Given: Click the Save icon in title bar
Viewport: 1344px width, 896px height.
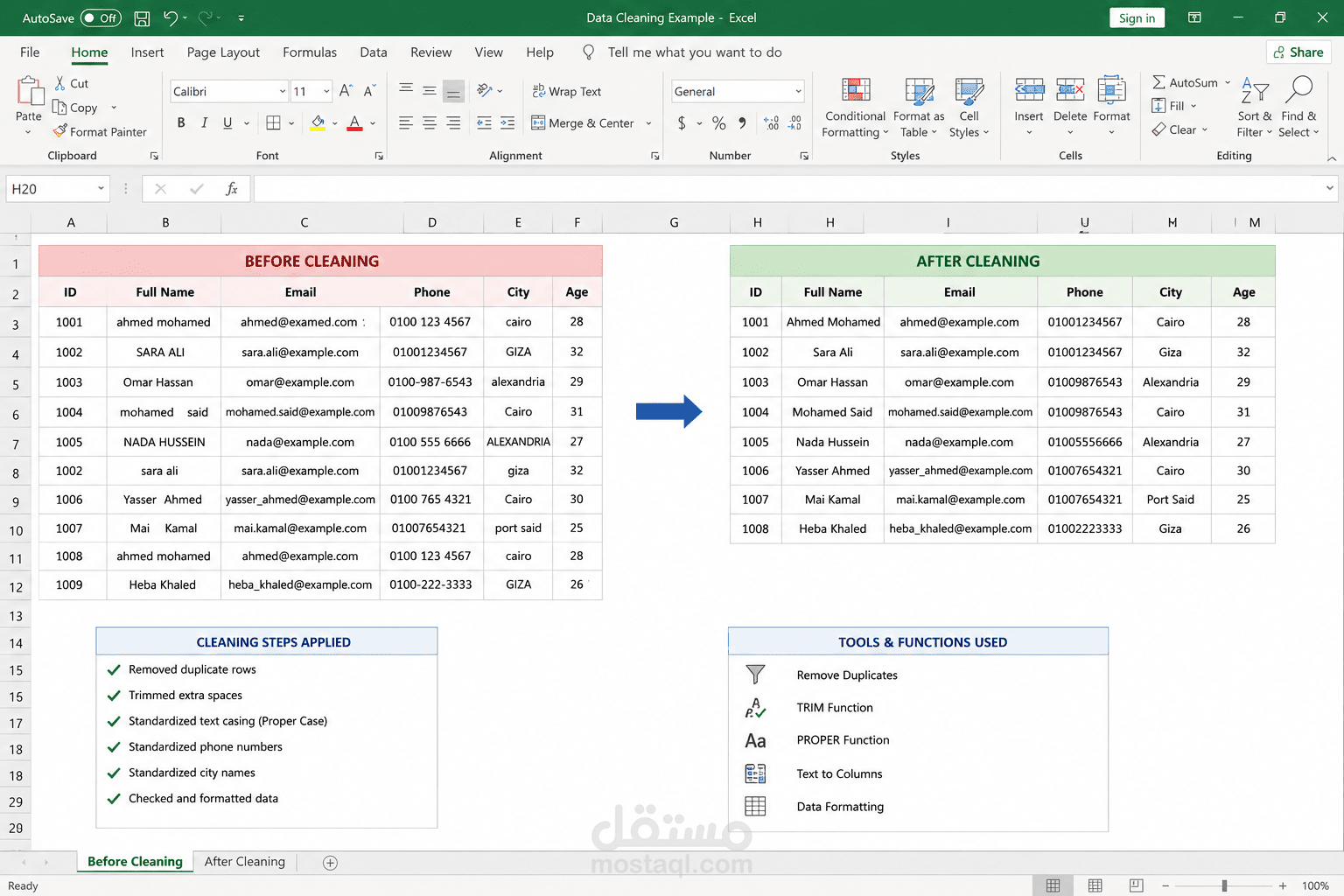Looking at the screenshot, I should point(142,17).
